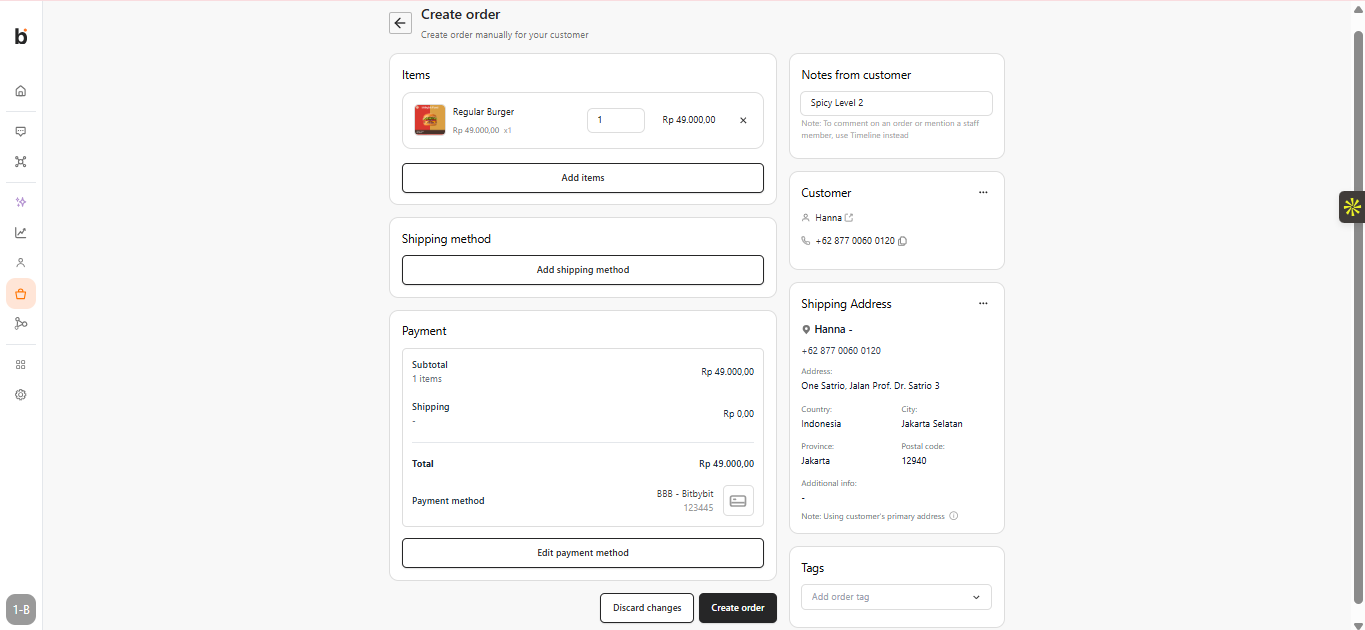Image resolution: width=1365 pixels, height=630 pixels.
Task: Click the payment card icon
Action: [x=738, y=501]
